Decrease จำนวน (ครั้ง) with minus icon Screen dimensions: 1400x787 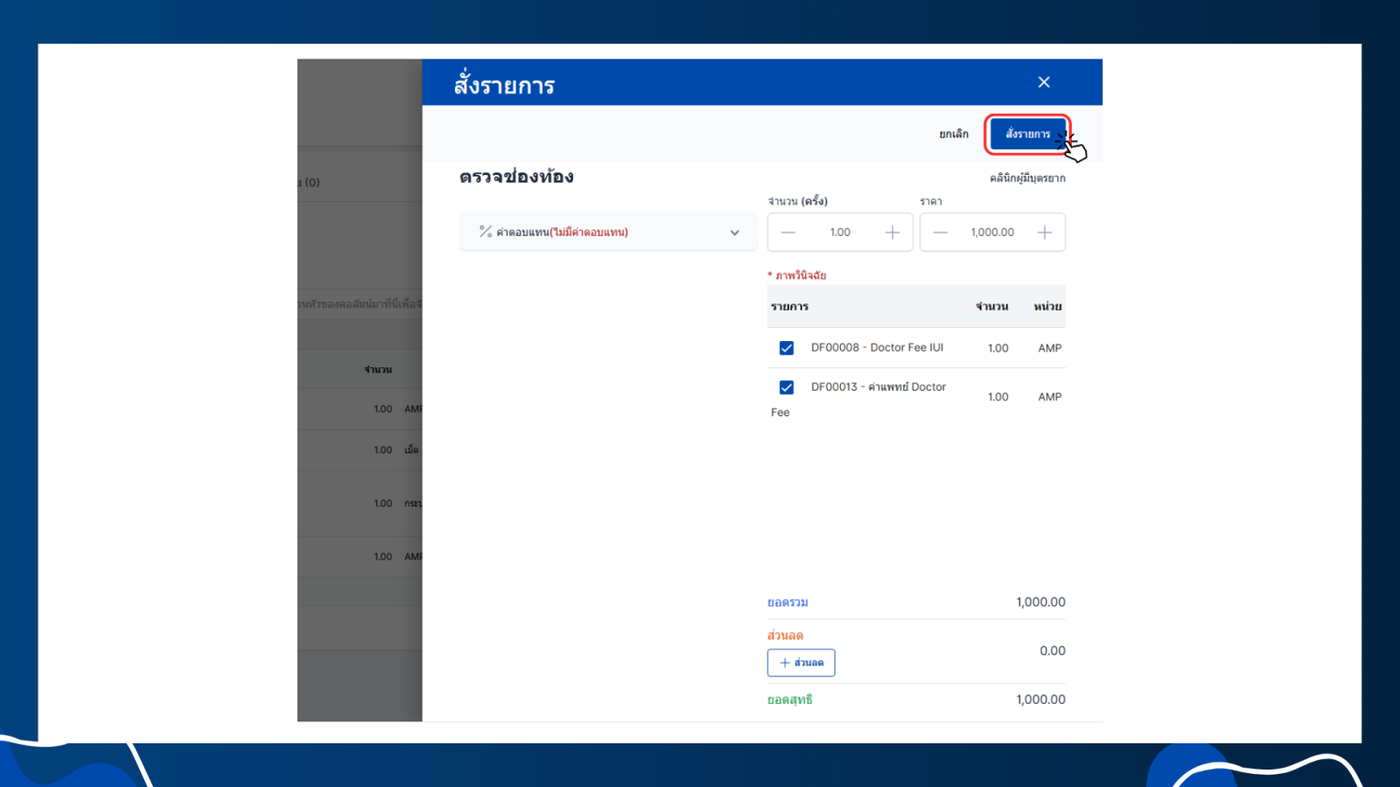(x=788, y=232)
